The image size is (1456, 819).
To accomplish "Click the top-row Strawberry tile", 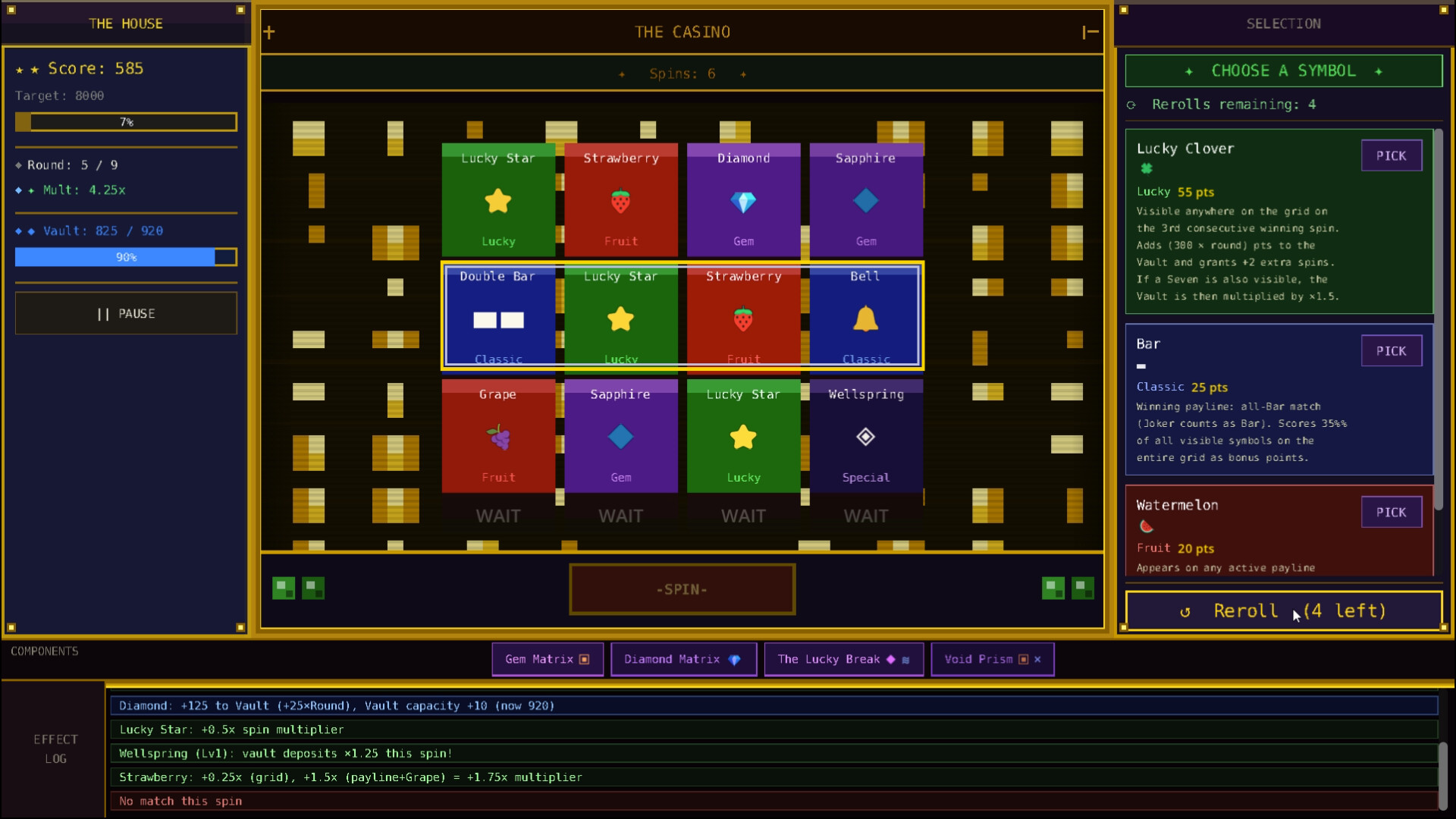I will [620, 200].
